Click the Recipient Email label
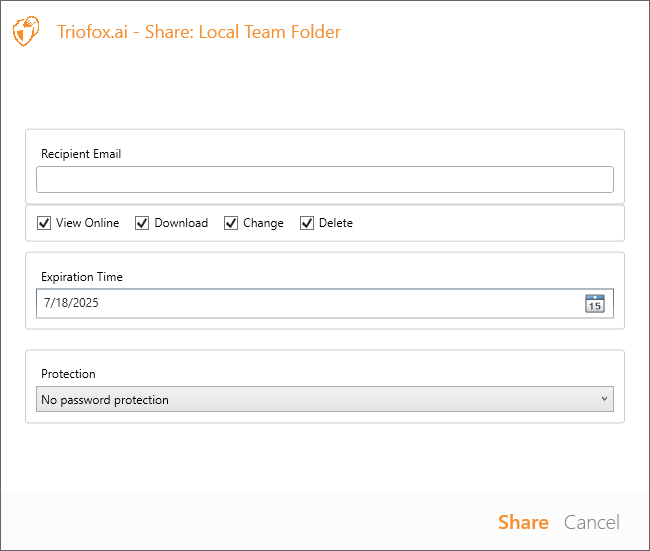This screenshot has height=551, width=650. click(x=81, y=154)
